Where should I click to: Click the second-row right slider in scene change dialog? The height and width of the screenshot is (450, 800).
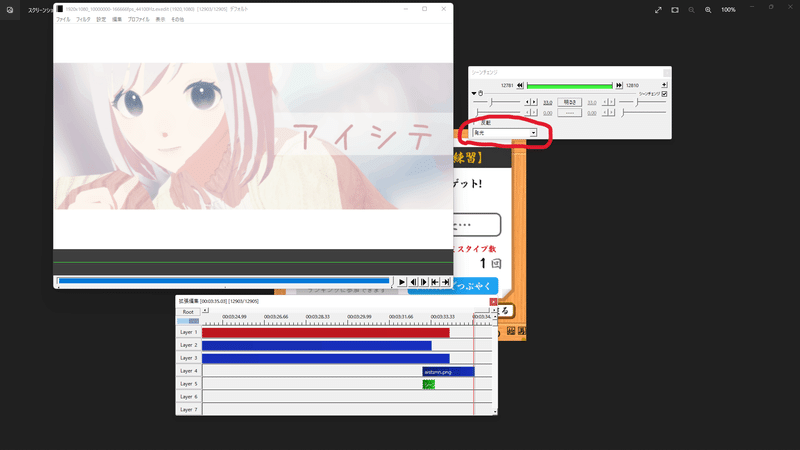pos(643,112)
